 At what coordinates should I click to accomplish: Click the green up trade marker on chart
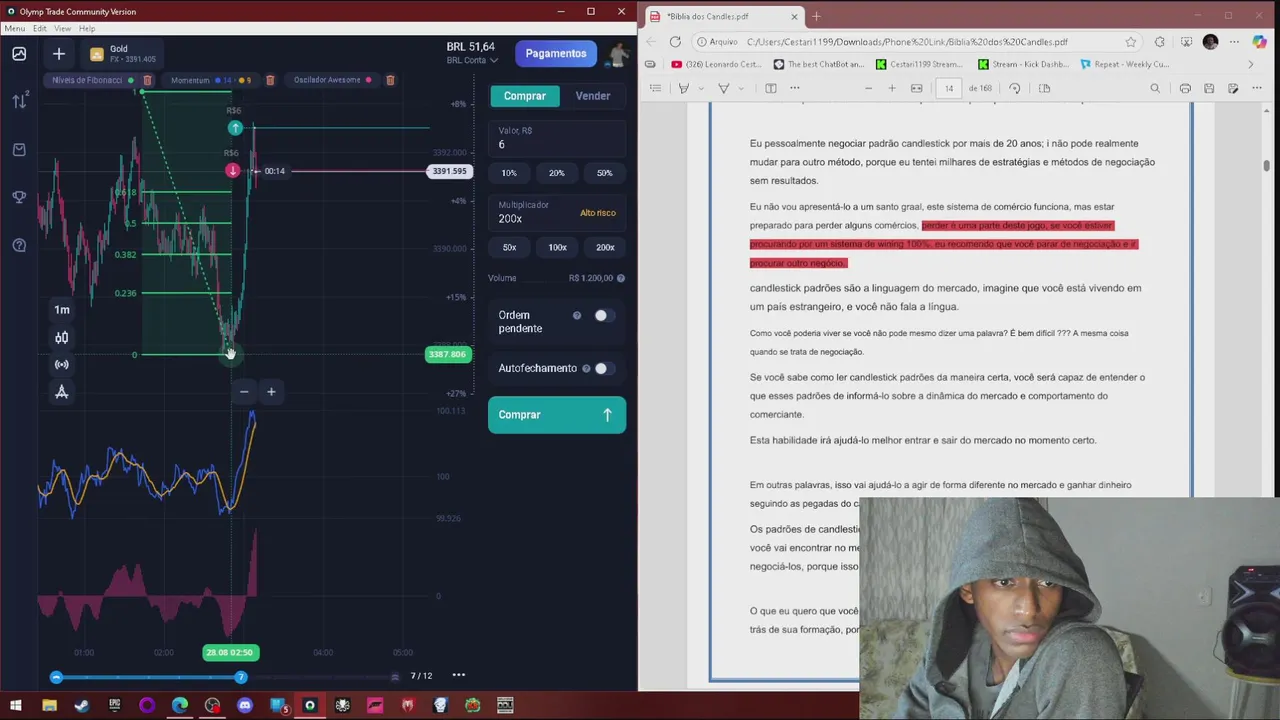[235, 128]
